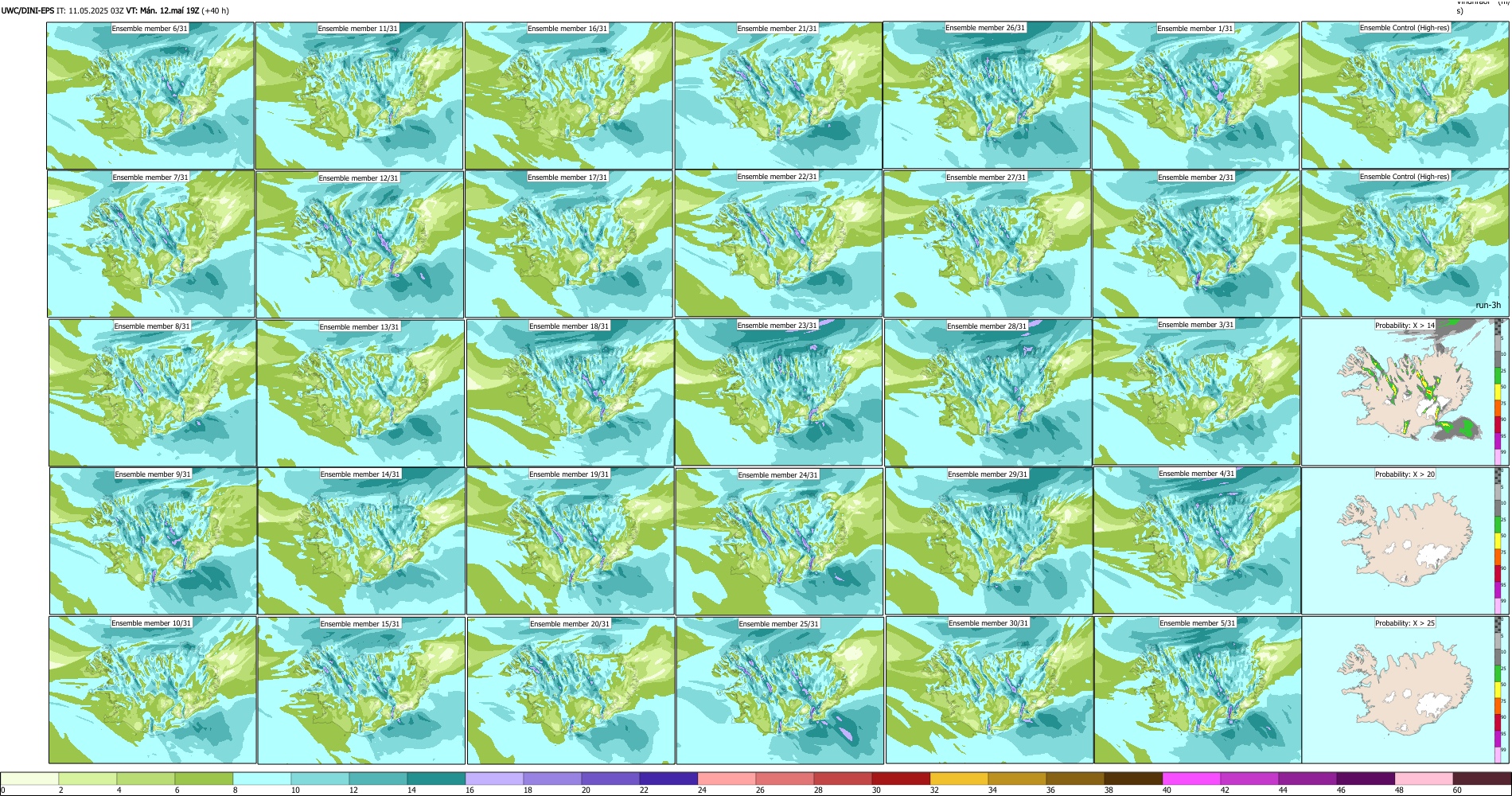Viewport: 1512px width, 796px height.
Task: Pick the dark maroon 60+ legend swatch
Action: click(x=1482, y=778)
